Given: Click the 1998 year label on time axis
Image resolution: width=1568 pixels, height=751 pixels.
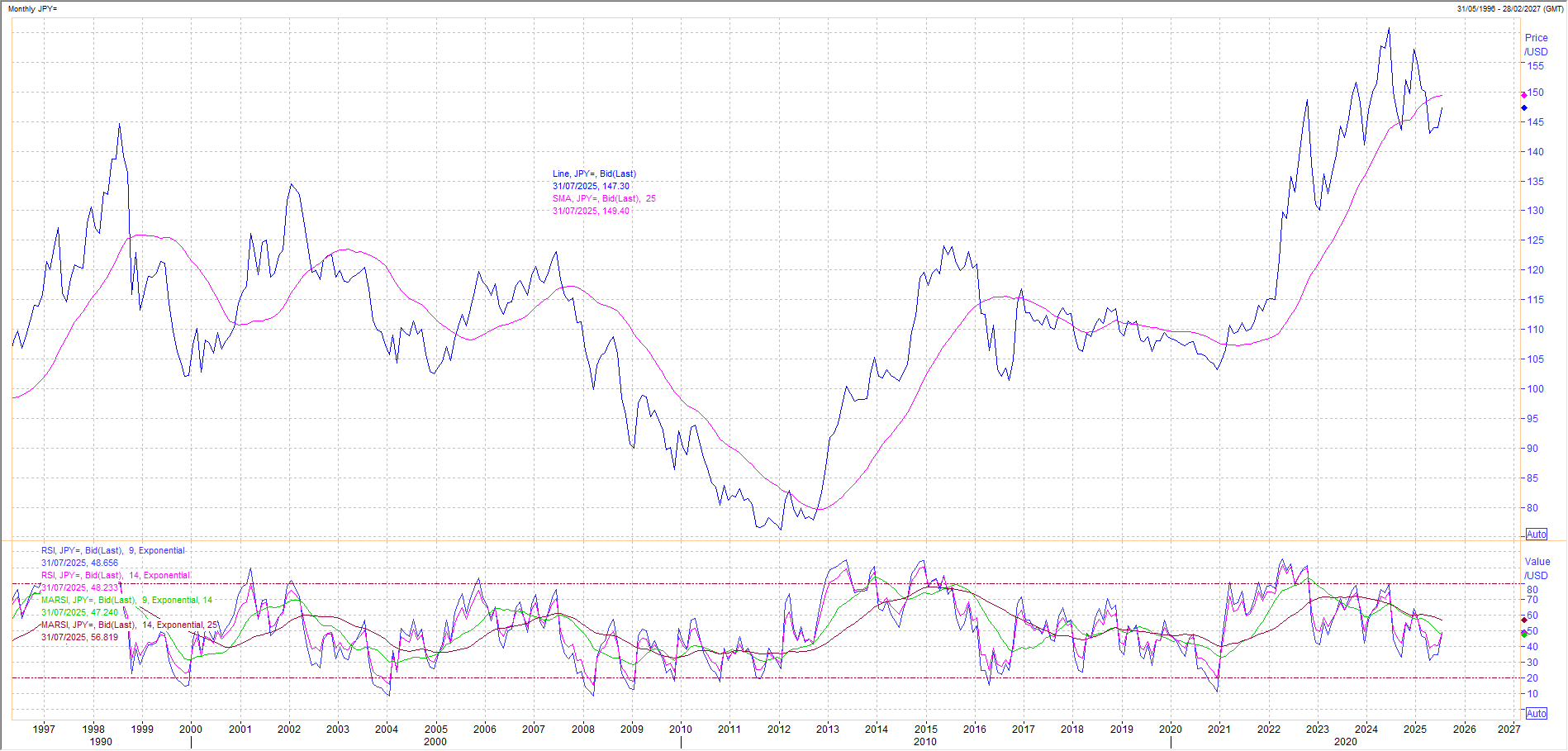Looking at the screenshot, I should click(93, 730).
